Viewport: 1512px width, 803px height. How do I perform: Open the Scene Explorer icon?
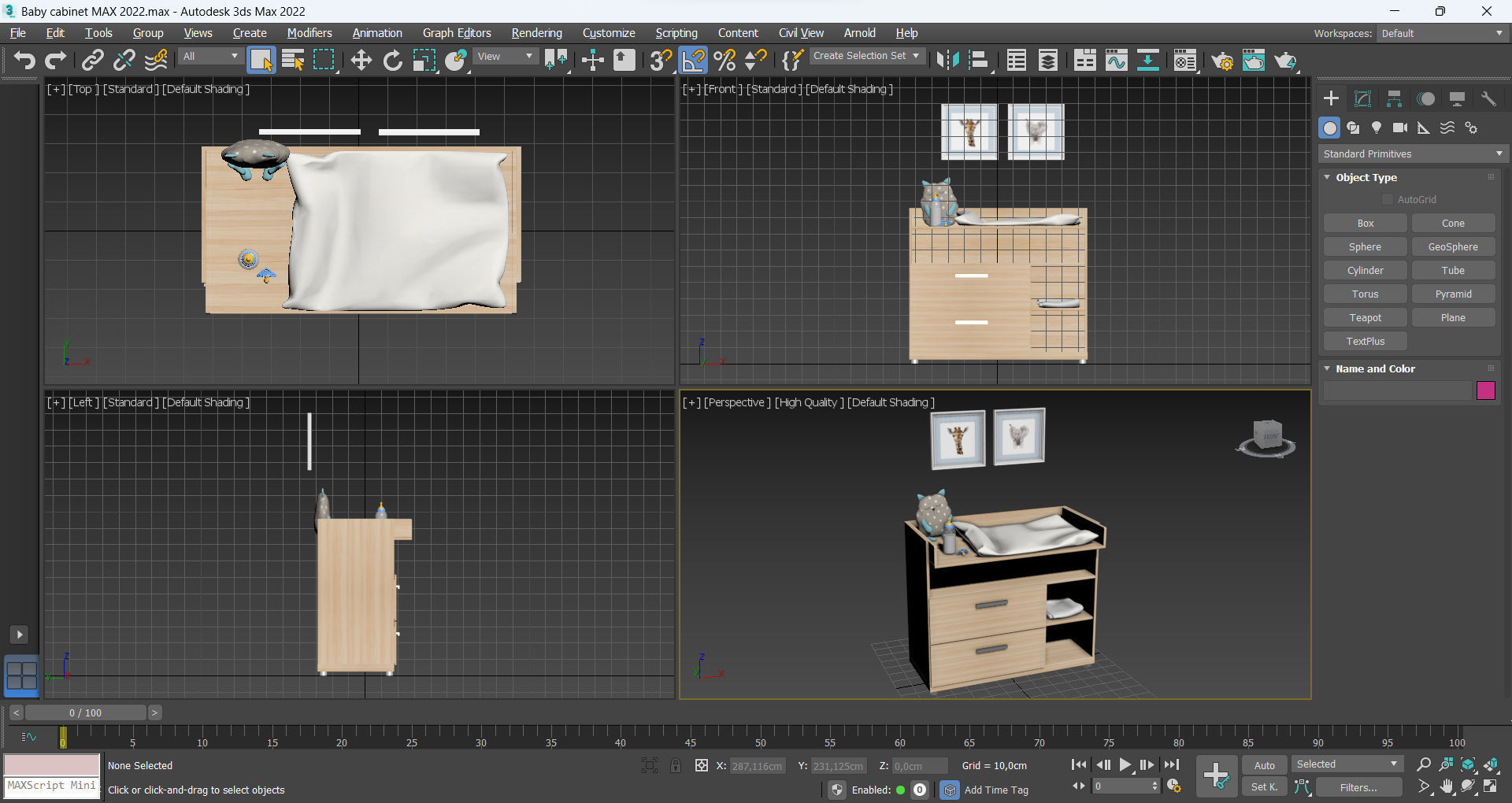pyautogui.click(x=1017, y=60)
